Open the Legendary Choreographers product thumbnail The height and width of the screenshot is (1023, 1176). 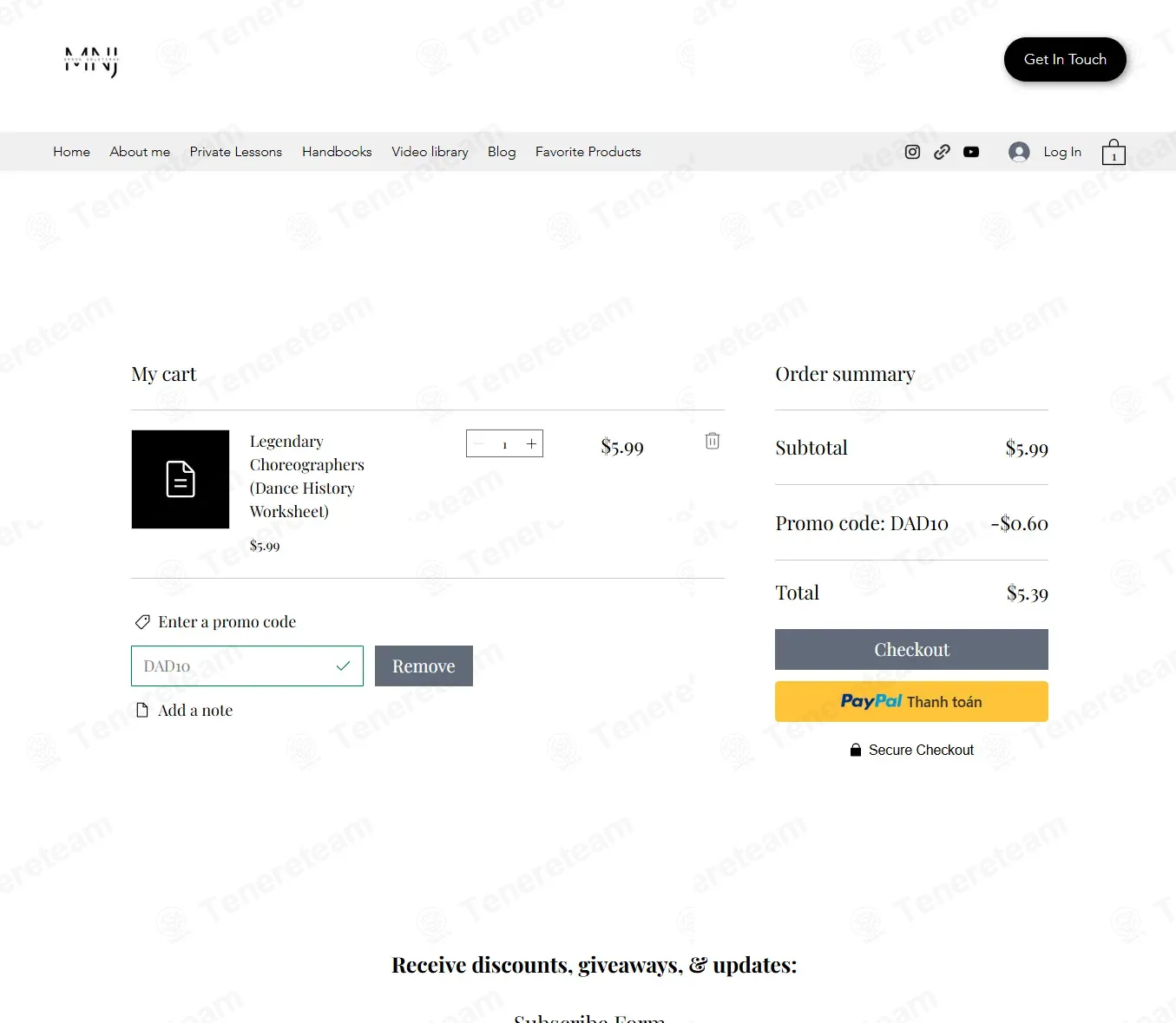point(181,479)
